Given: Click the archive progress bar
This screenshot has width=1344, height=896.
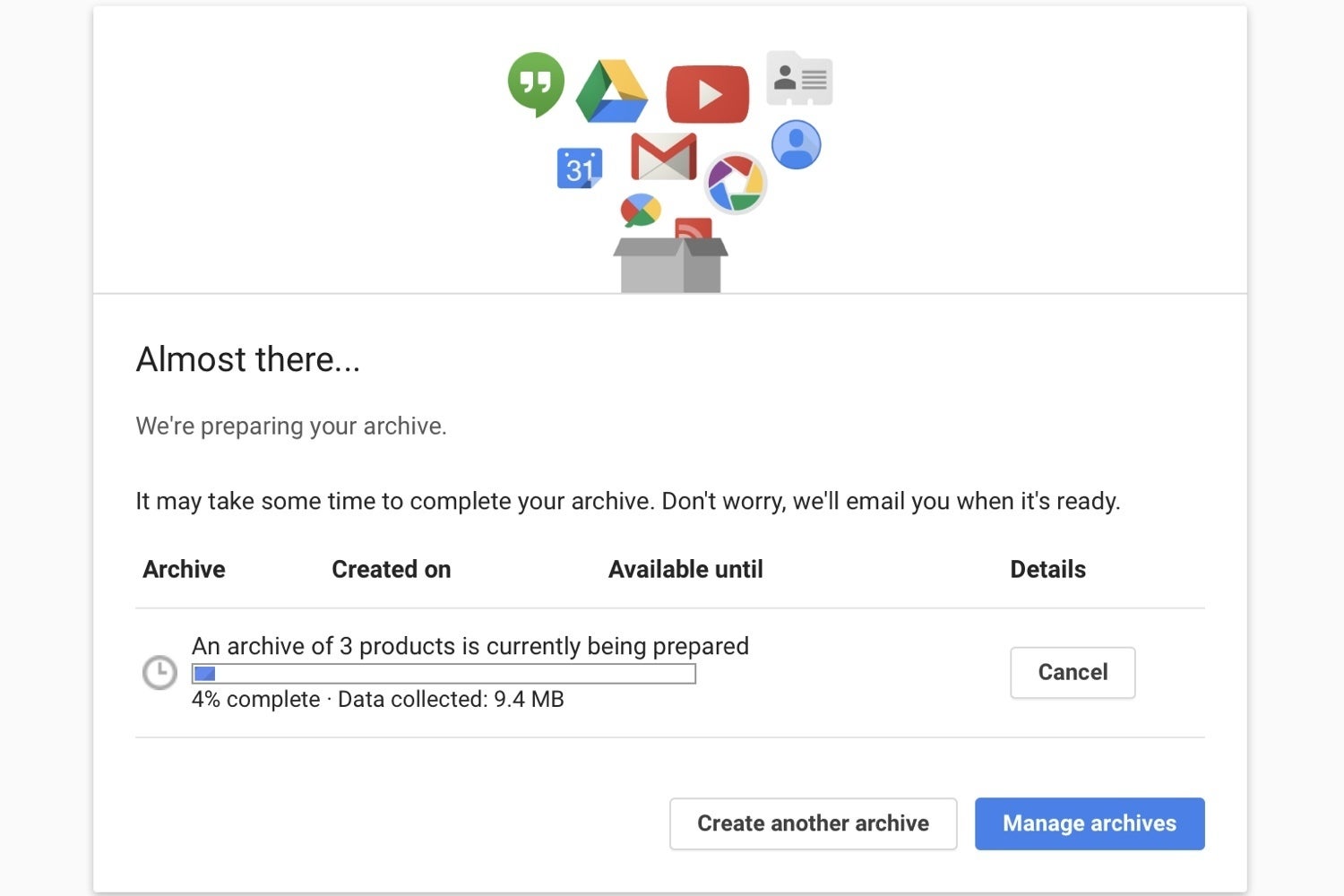Looking at the screenshot, I should click(x=444, y=674).
